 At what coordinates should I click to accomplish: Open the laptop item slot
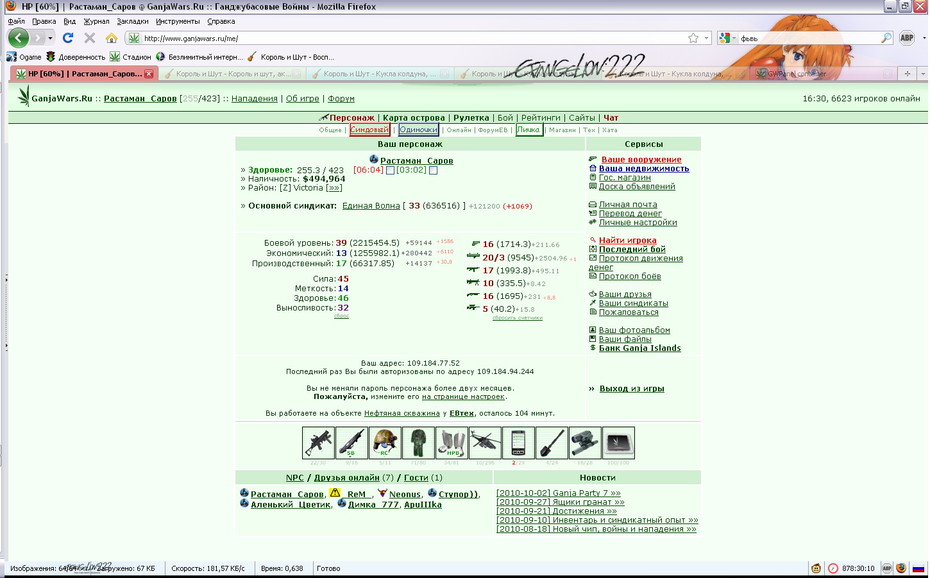pos(619,443)
